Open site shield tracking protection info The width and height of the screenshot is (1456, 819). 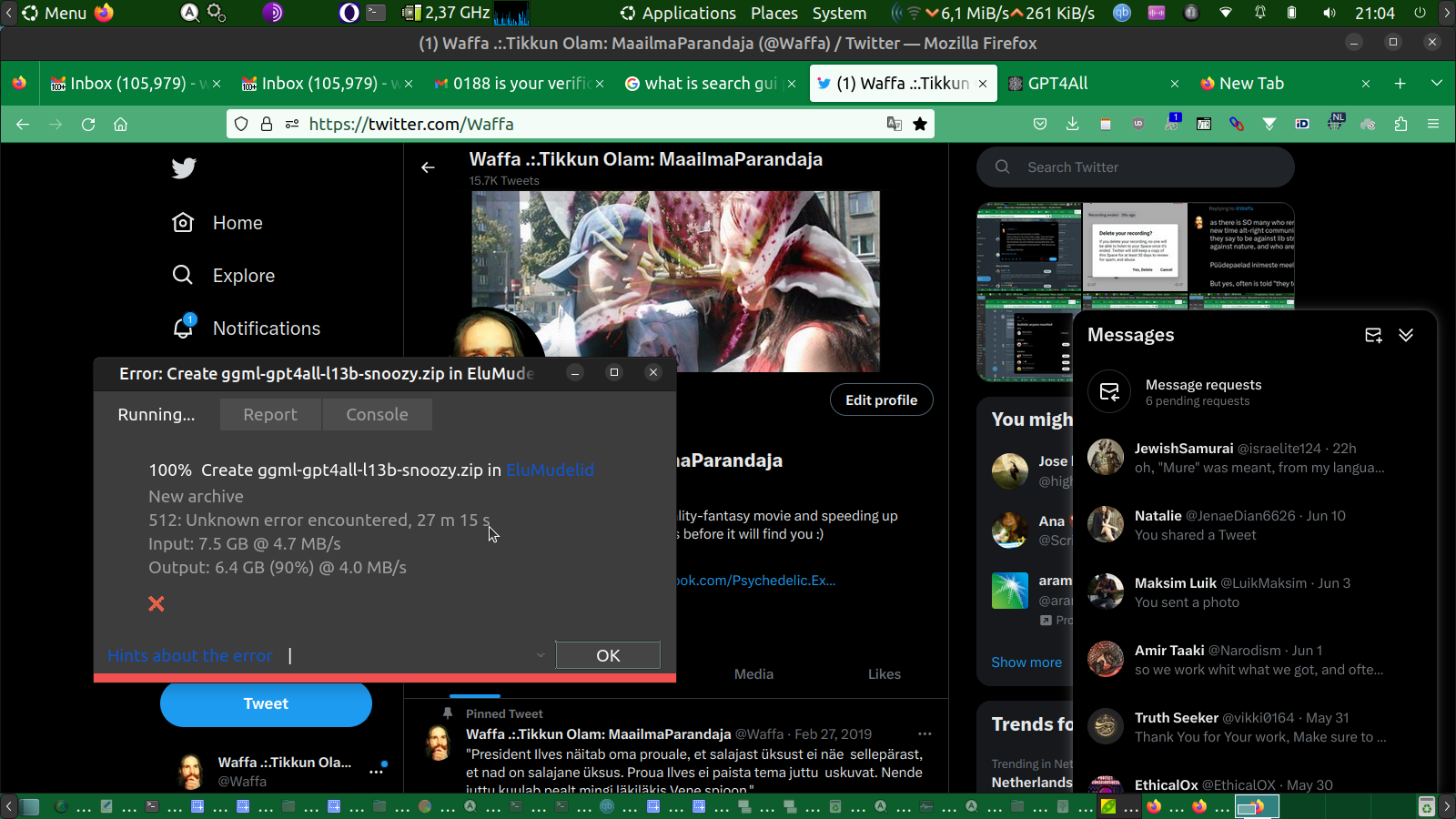point(241,124)
